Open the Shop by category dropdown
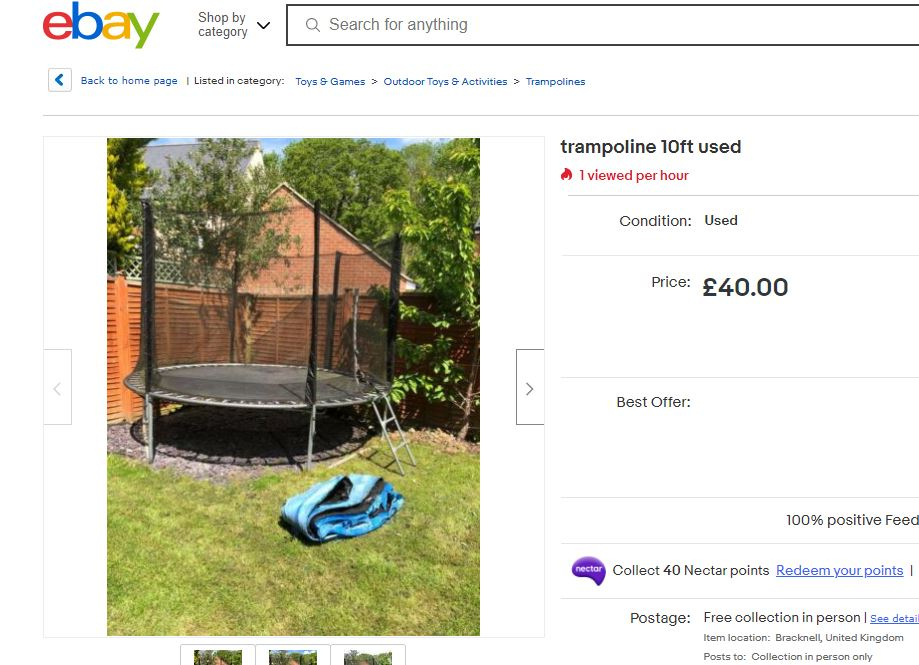This screenshot has width=919, height=665. click(233, 25)
